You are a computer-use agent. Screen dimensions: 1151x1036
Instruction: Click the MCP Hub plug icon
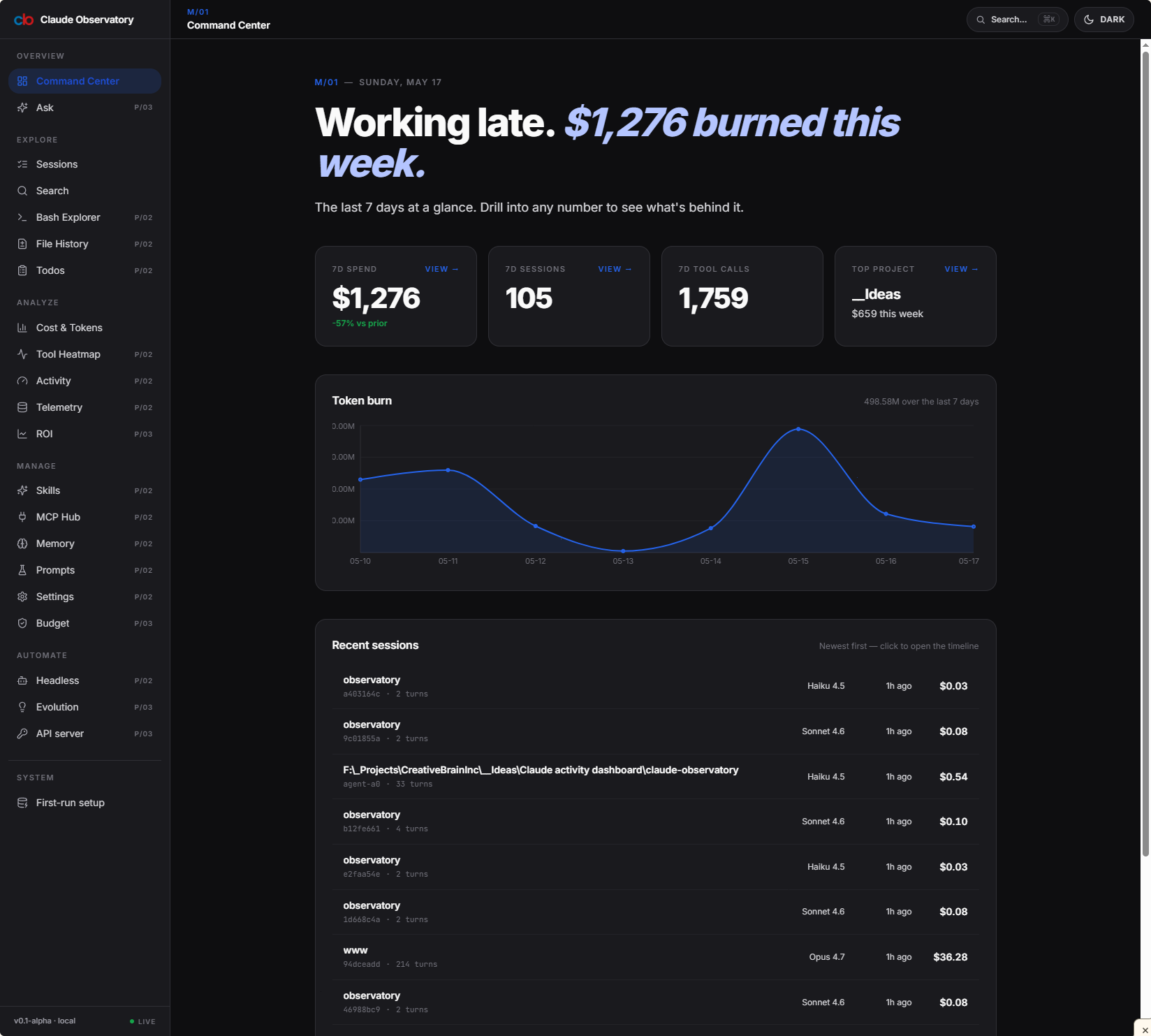point(22,517)
